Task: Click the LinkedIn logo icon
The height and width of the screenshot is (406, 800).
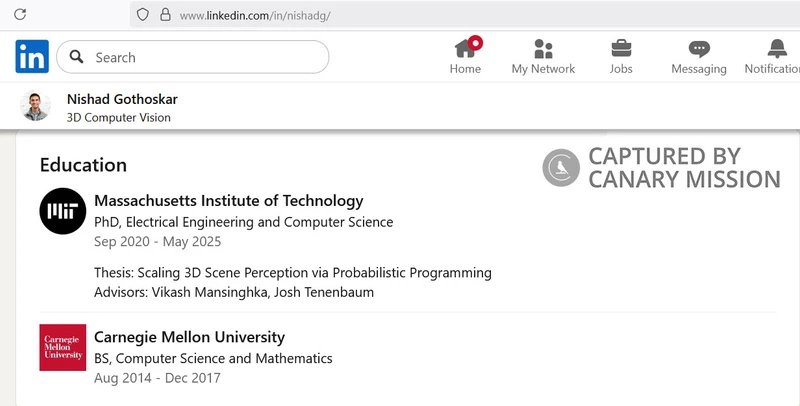Action: (32, 57)
